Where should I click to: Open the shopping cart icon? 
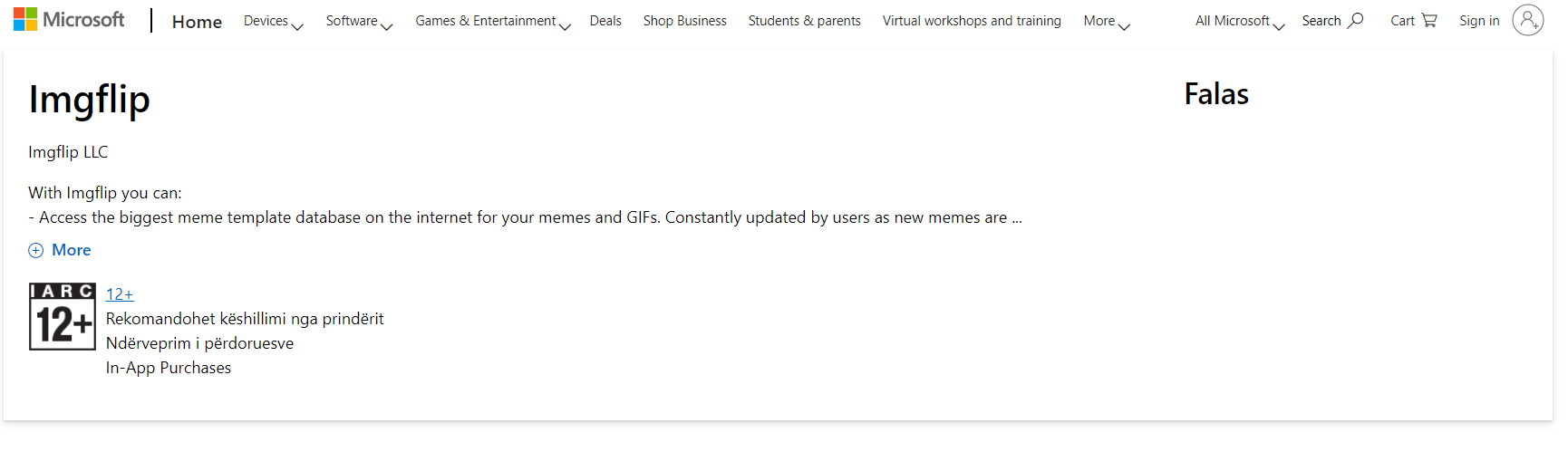[1429, 20]
